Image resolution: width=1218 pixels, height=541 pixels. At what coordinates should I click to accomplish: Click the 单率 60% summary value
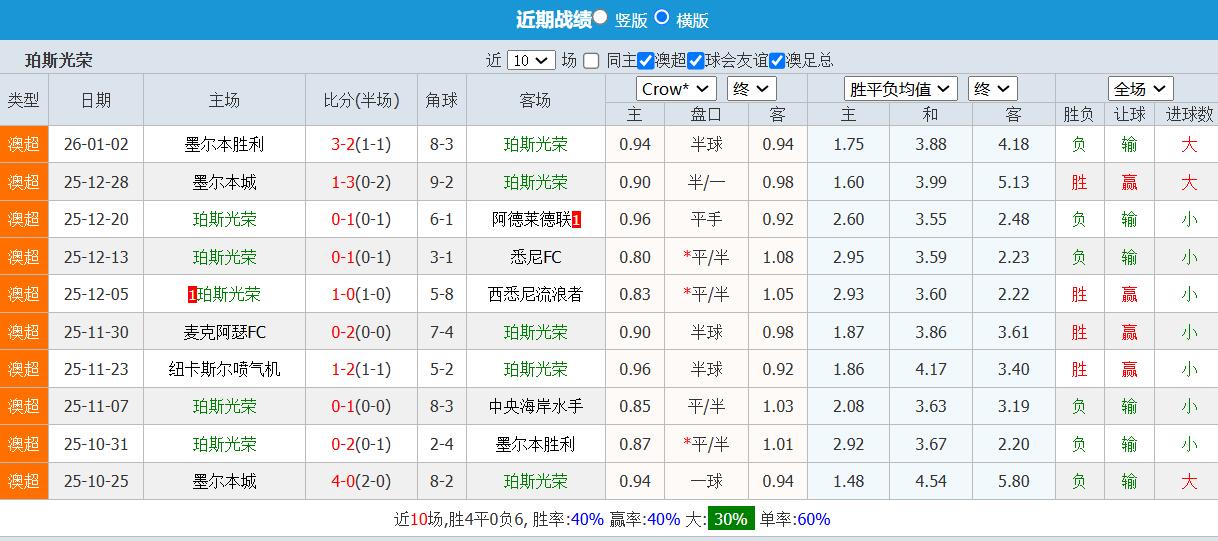pos(813,519)
